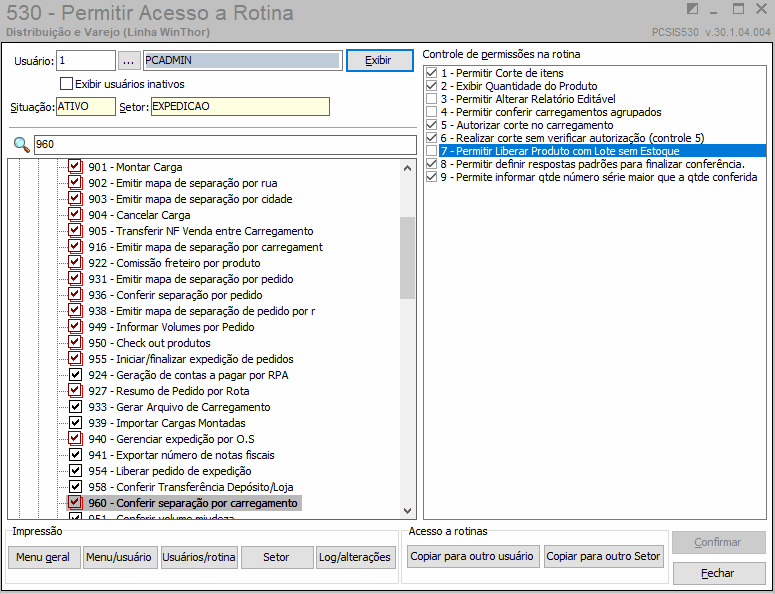Image resolution: width=775 pixels, height=594 pixels.
Task: Toggle checkbox for 905 - Transferir NF Venda
Action: (75, 230)
